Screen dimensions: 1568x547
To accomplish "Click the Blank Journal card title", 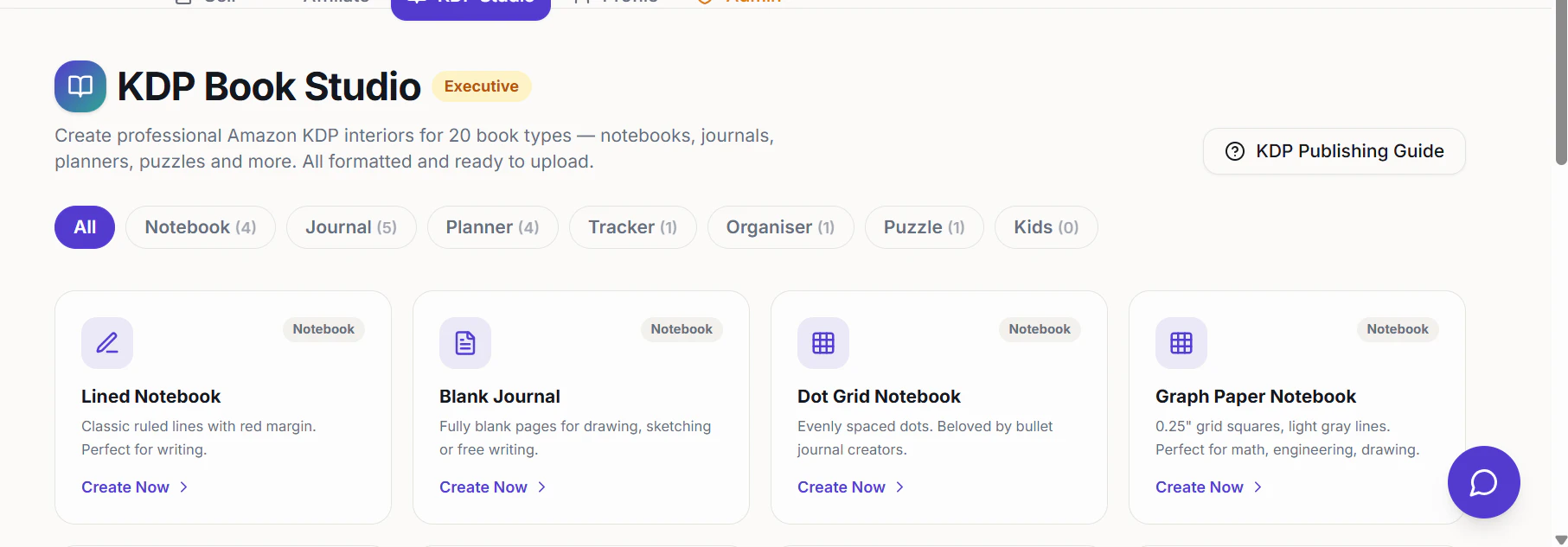I will (x=500, y=397).
